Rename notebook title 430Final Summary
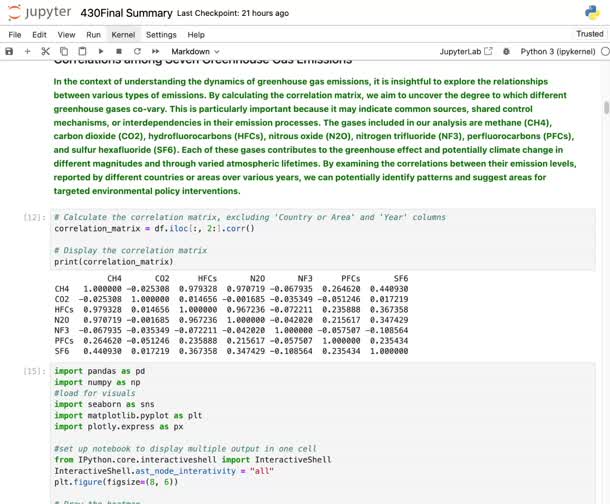The height and width of the screenshot is (504, 610). [125, 13]
